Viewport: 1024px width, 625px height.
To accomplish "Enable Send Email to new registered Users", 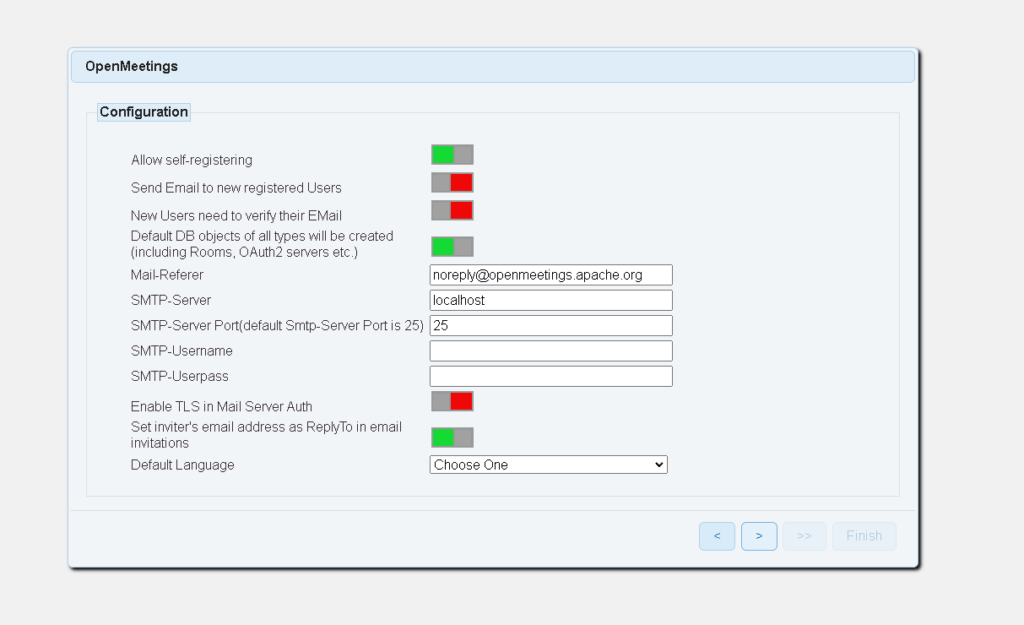I will (452, 182).
